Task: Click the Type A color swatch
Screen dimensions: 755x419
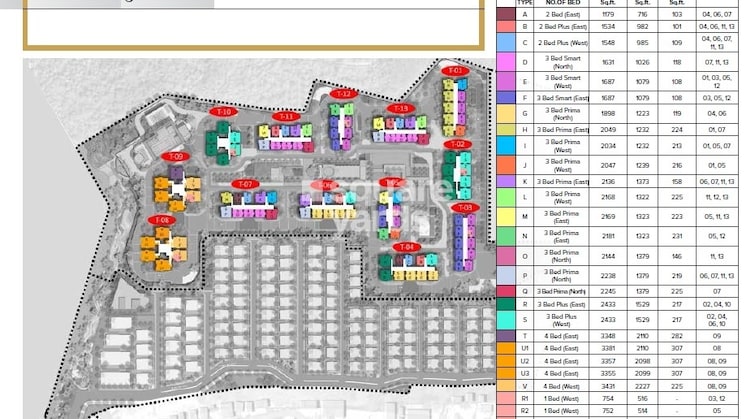Action: 505,14
